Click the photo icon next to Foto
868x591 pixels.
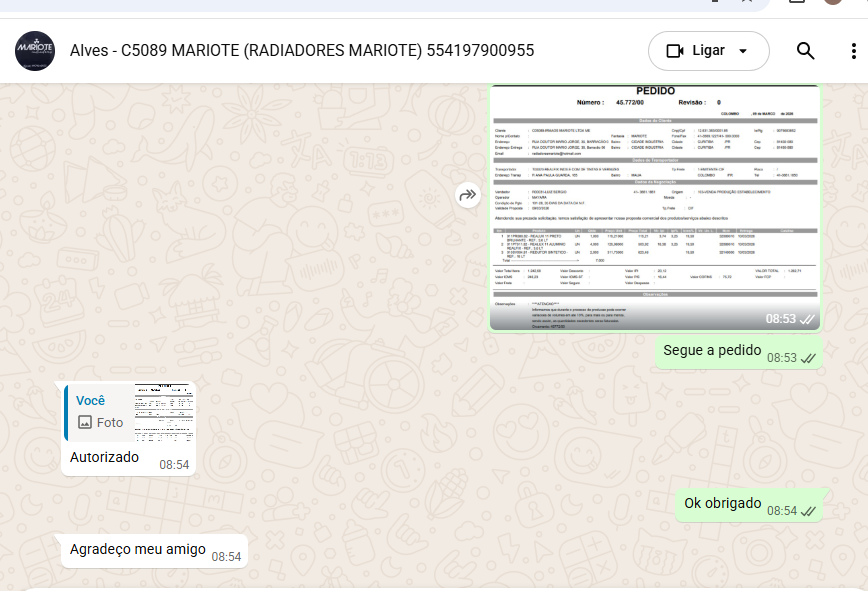(x=85, y=423)
